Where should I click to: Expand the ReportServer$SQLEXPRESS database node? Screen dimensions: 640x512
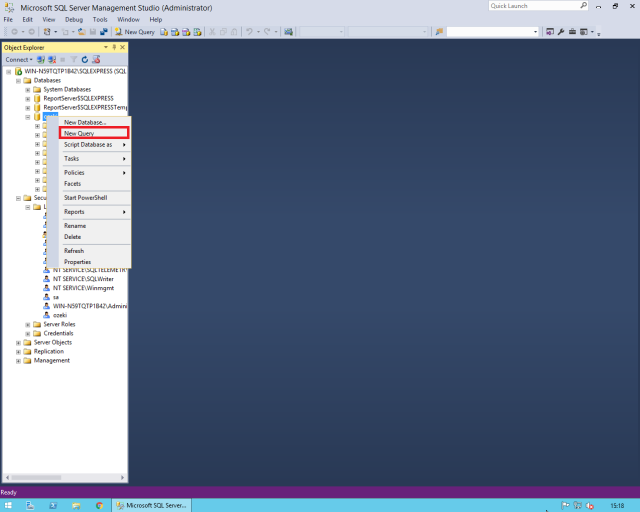pos(28,98)
